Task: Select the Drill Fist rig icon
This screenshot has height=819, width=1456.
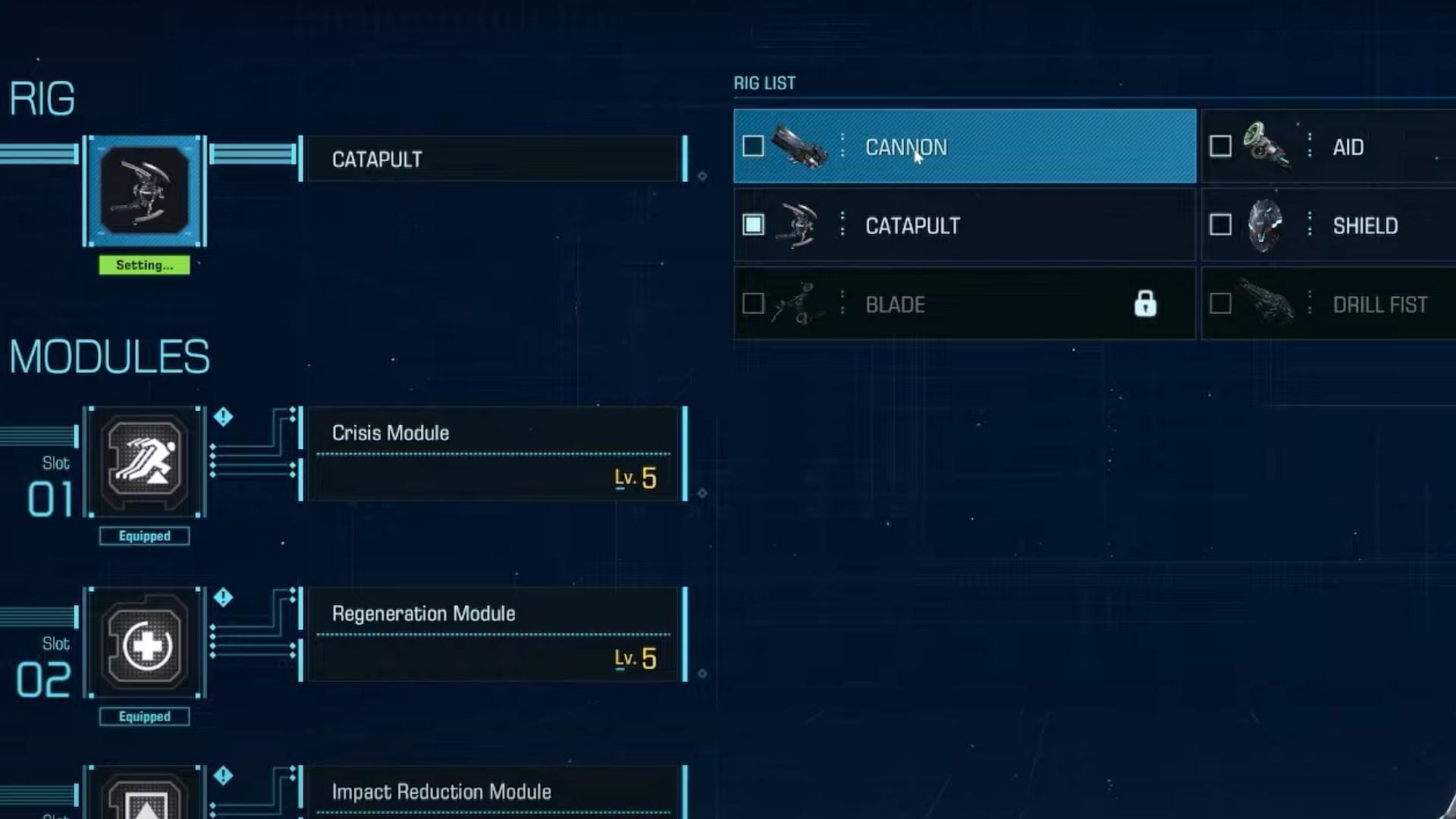Action: [x=1266, y=304]
